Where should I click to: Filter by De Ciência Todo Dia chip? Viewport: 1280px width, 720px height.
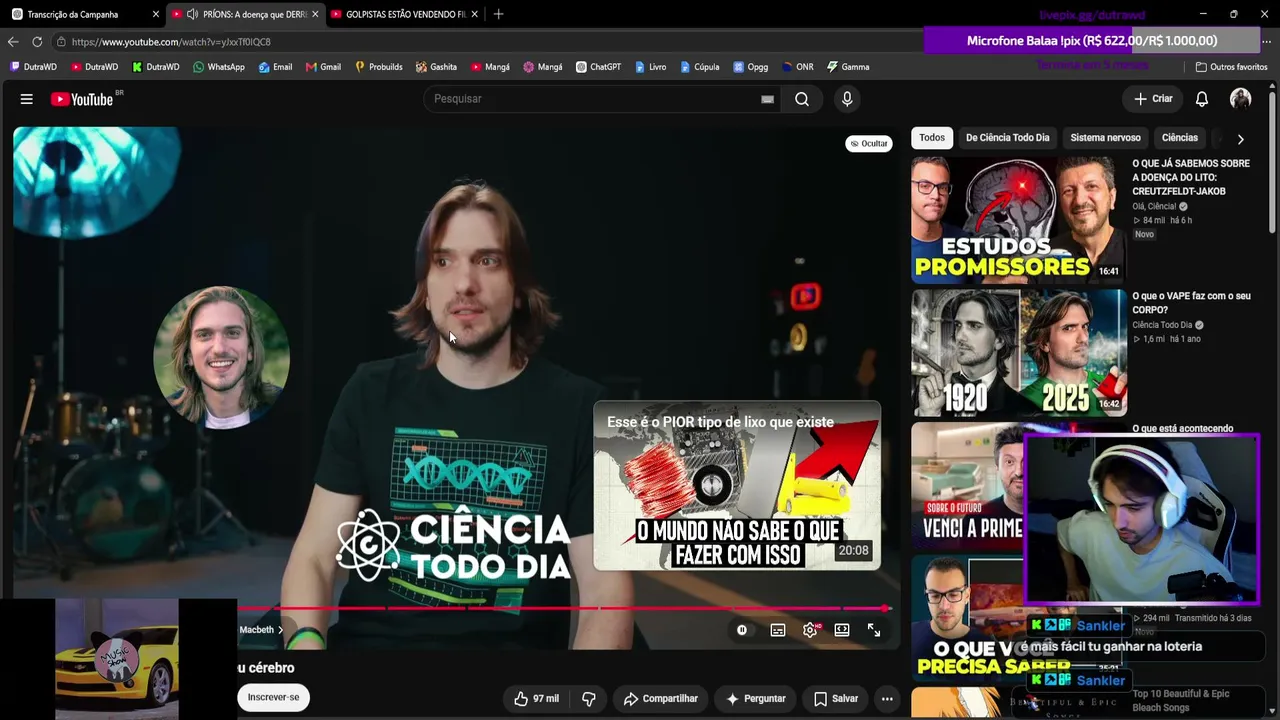tap(1008, 138)
